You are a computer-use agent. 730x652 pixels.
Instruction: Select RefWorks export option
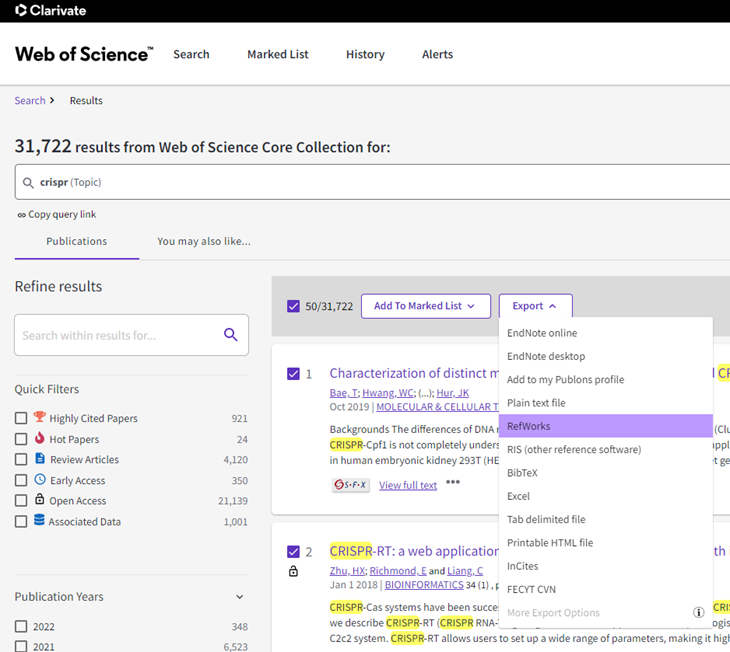pyautogui.click(x=606, y=426)
